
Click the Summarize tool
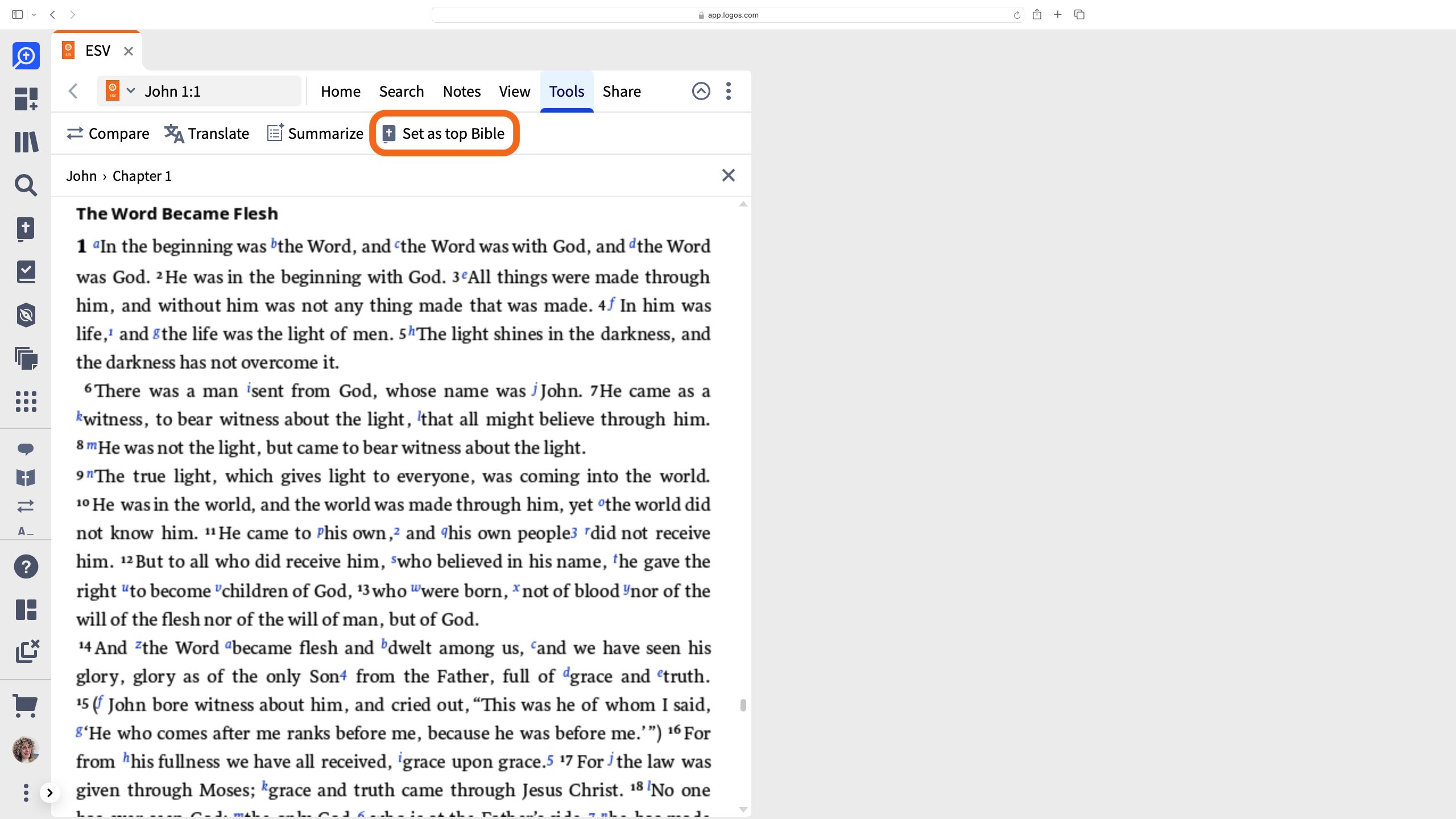point(315,133)
